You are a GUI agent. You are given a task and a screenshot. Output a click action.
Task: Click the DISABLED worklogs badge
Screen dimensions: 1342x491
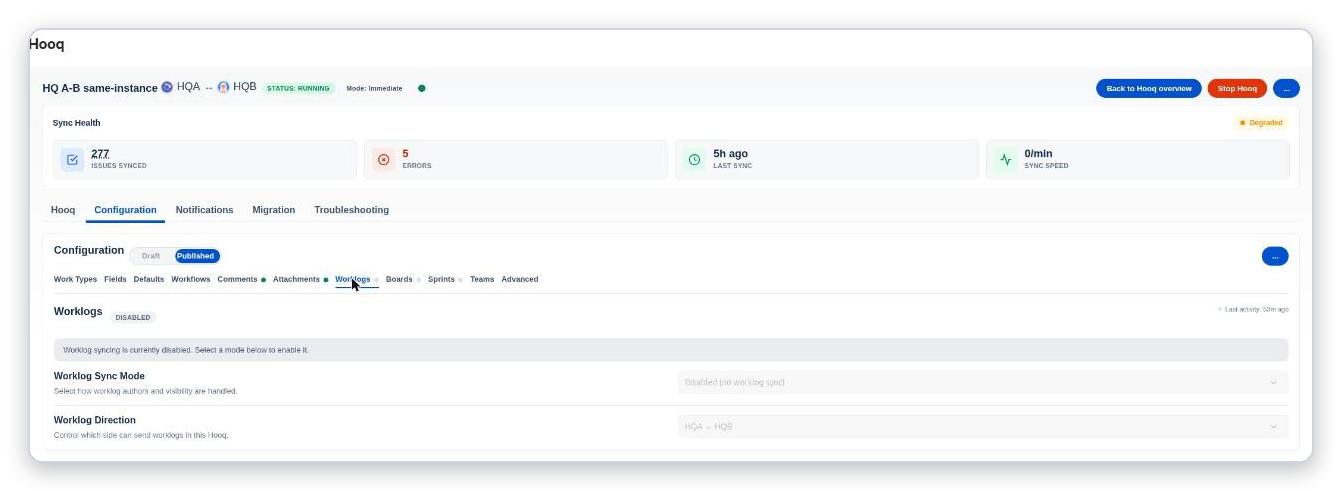click(133, 317)
